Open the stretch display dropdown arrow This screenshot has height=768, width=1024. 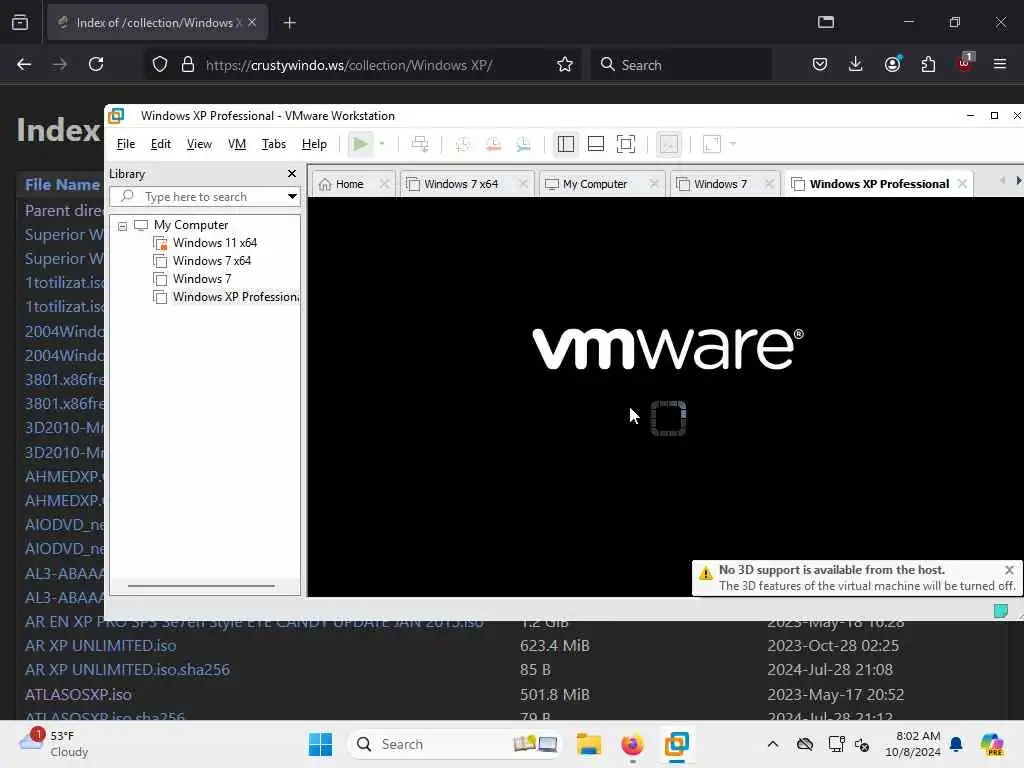pyautogui.click(x=733, y=144)
